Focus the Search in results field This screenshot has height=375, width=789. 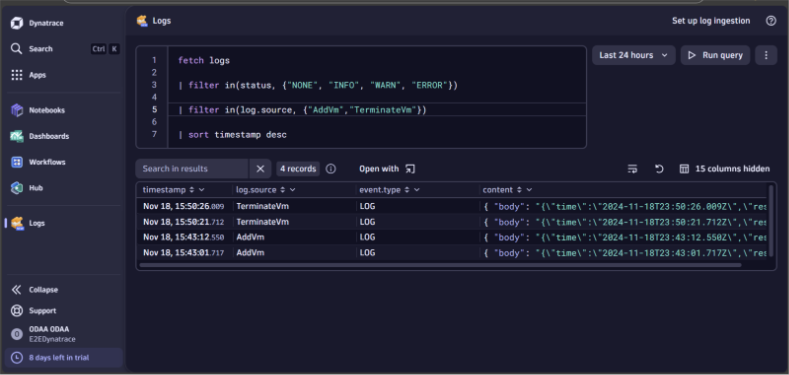[x=192, y=169]
